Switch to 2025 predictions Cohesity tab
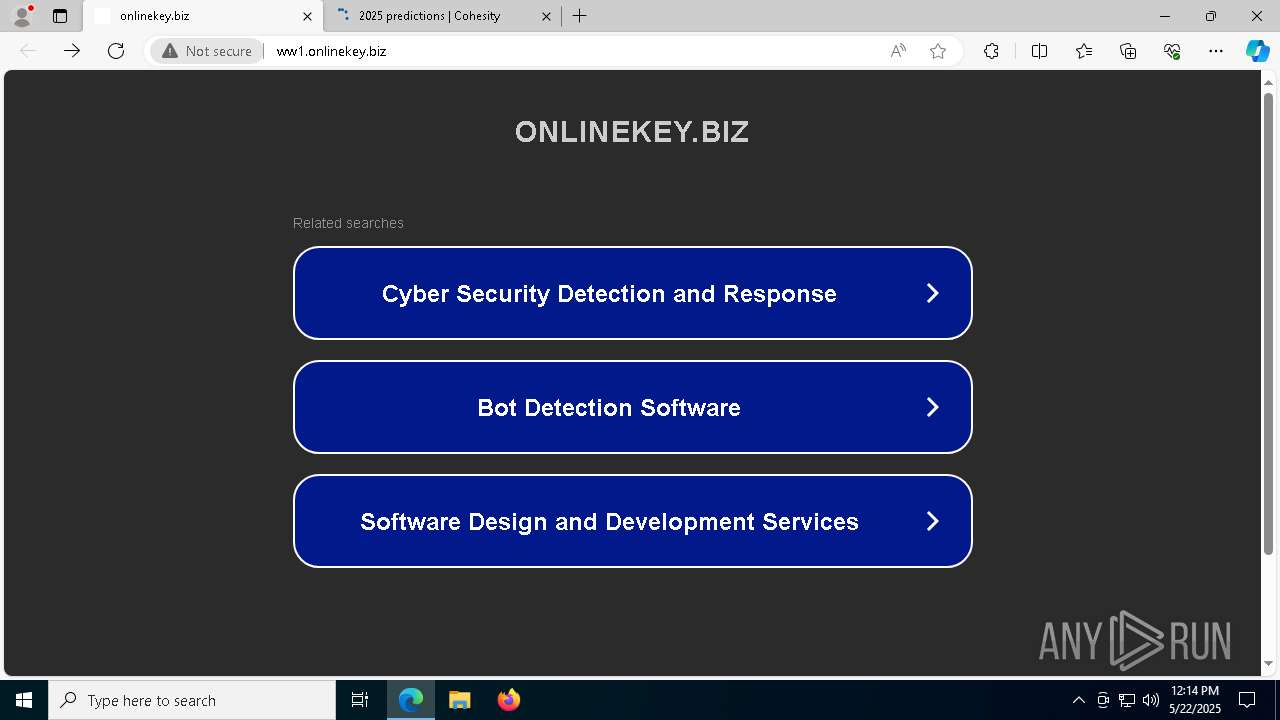 tap(443, 16)
